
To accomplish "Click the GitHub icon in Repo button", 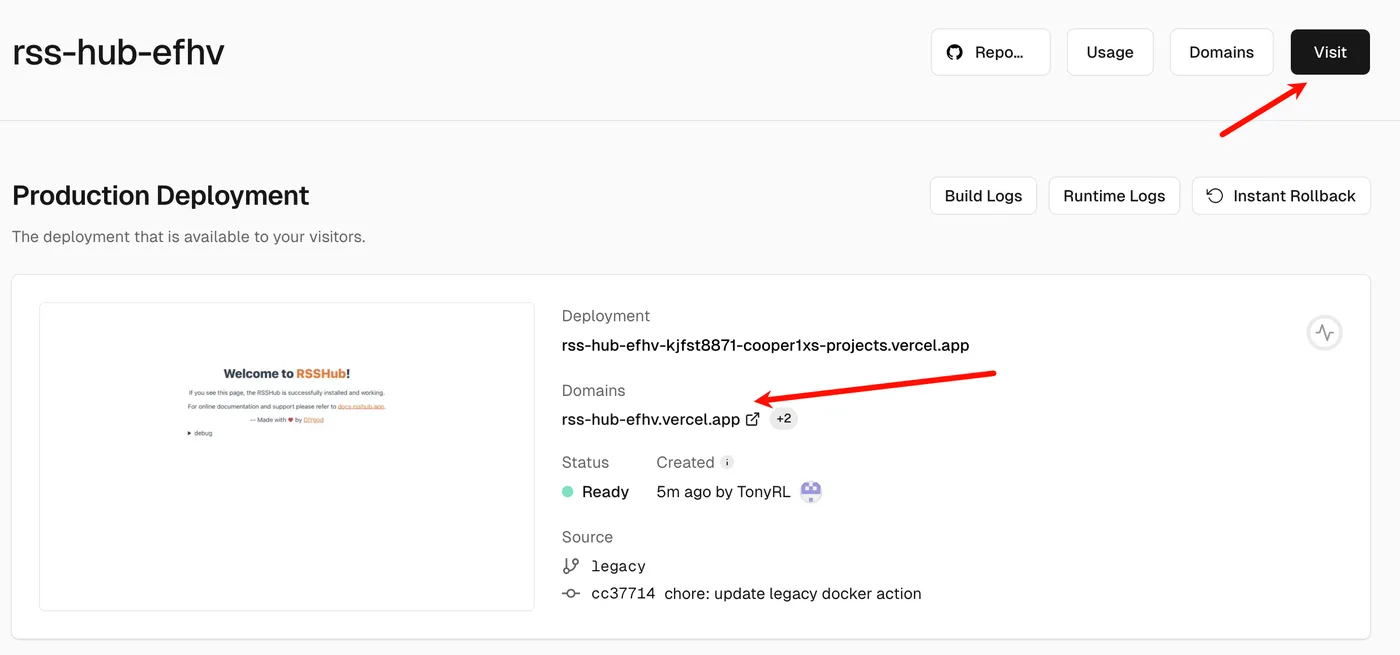I will (x=955, y=52).
